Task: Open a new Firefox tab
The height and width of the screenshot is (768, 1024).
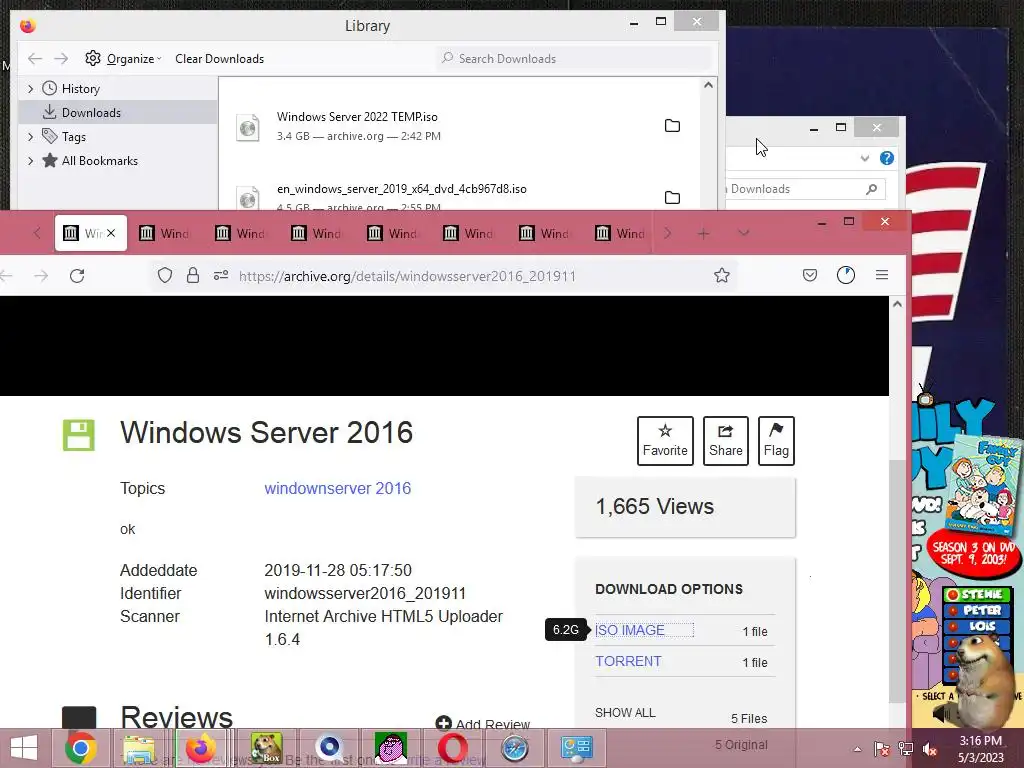Action: tap(703, 233)
